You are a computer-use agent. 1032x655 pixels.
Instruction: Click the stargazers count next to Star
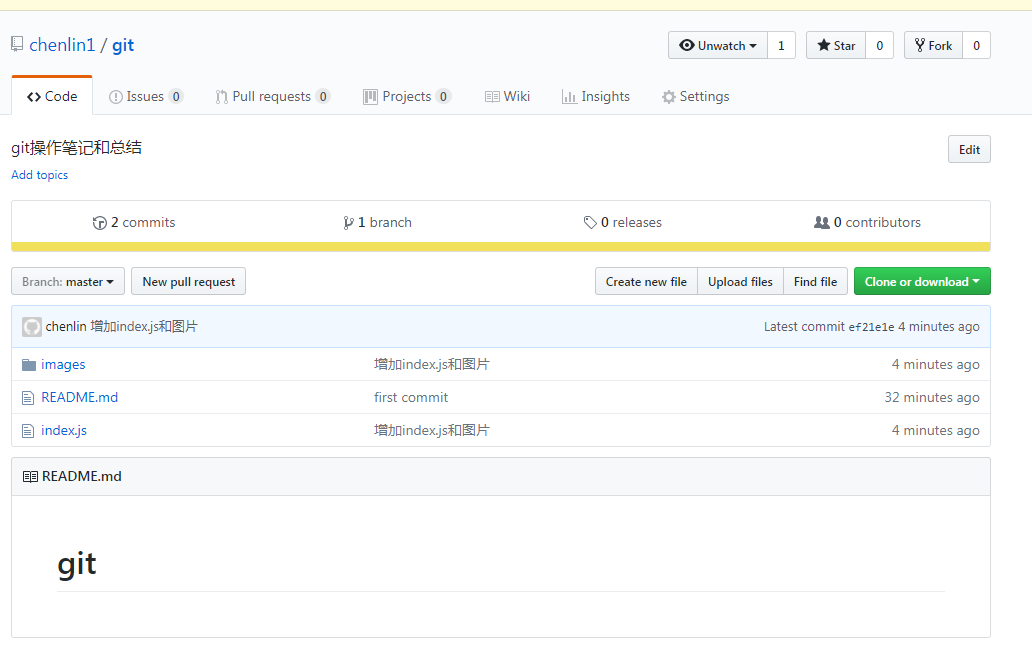879,45
